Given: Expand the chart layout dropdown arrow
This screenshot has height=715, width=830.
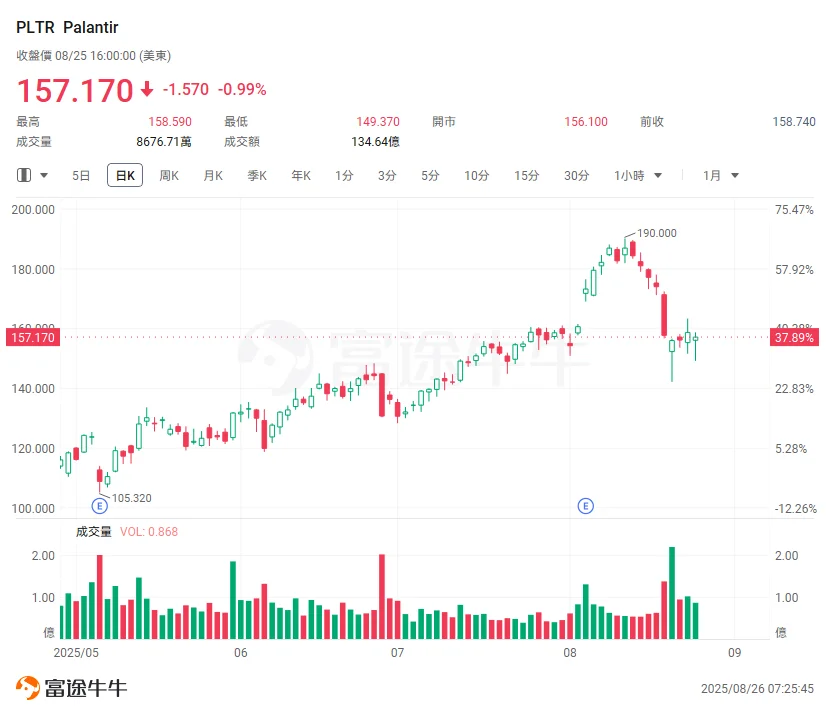Looking at the screenshot, I should pos(44,176).
